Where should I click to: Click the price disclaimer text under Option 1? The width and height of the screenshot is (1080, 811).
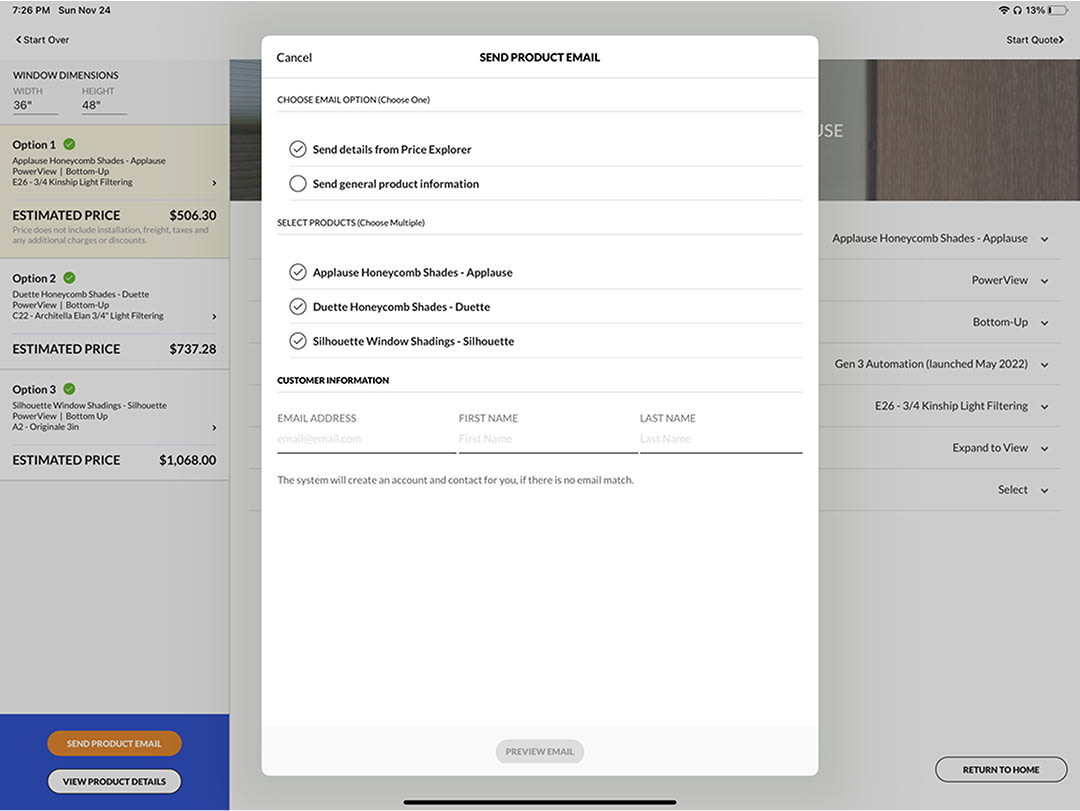tap(110, 235)
